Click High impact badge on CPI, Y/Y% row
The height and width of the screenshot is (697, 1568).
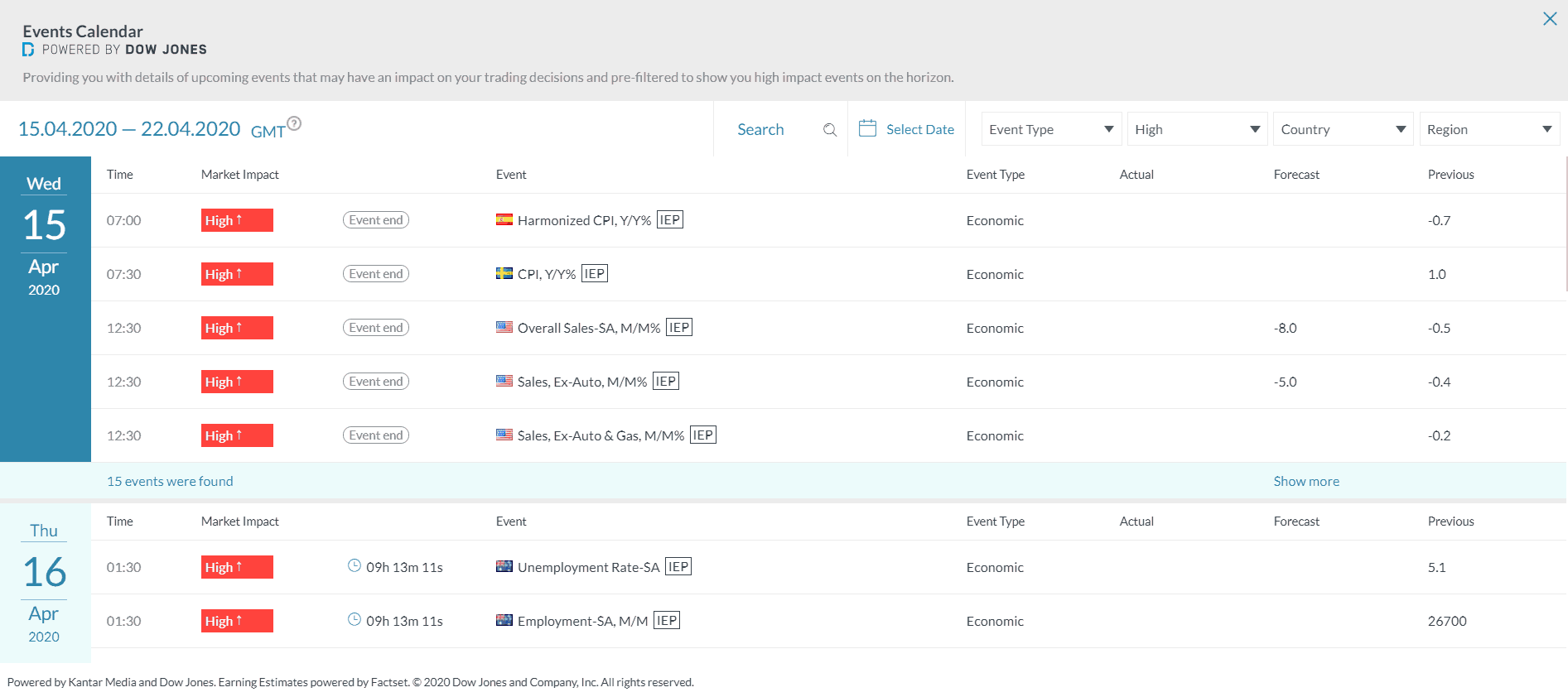pos(237,274)
